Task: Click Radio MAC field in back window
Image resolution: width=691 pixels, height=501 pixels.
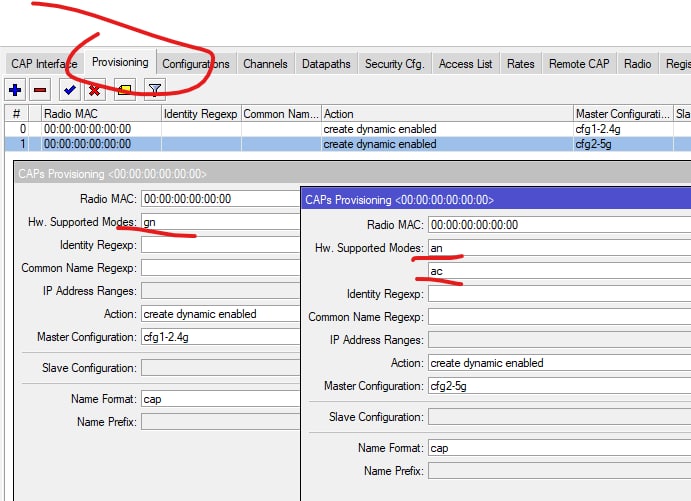Action: tap(220, 199)
